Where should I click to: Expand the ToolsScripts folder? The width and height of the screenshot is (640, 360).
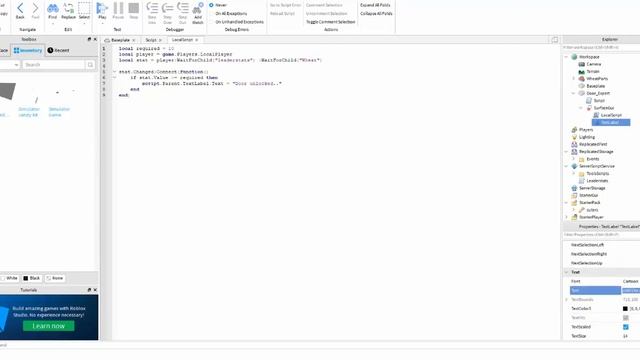(573, 173)
